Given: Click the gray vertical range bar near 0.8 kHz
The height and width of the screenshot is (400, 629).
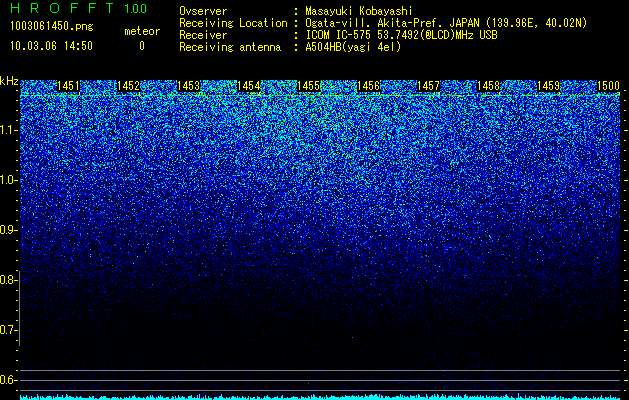Looking at the screenshot, I should click(x=20, y=308).
